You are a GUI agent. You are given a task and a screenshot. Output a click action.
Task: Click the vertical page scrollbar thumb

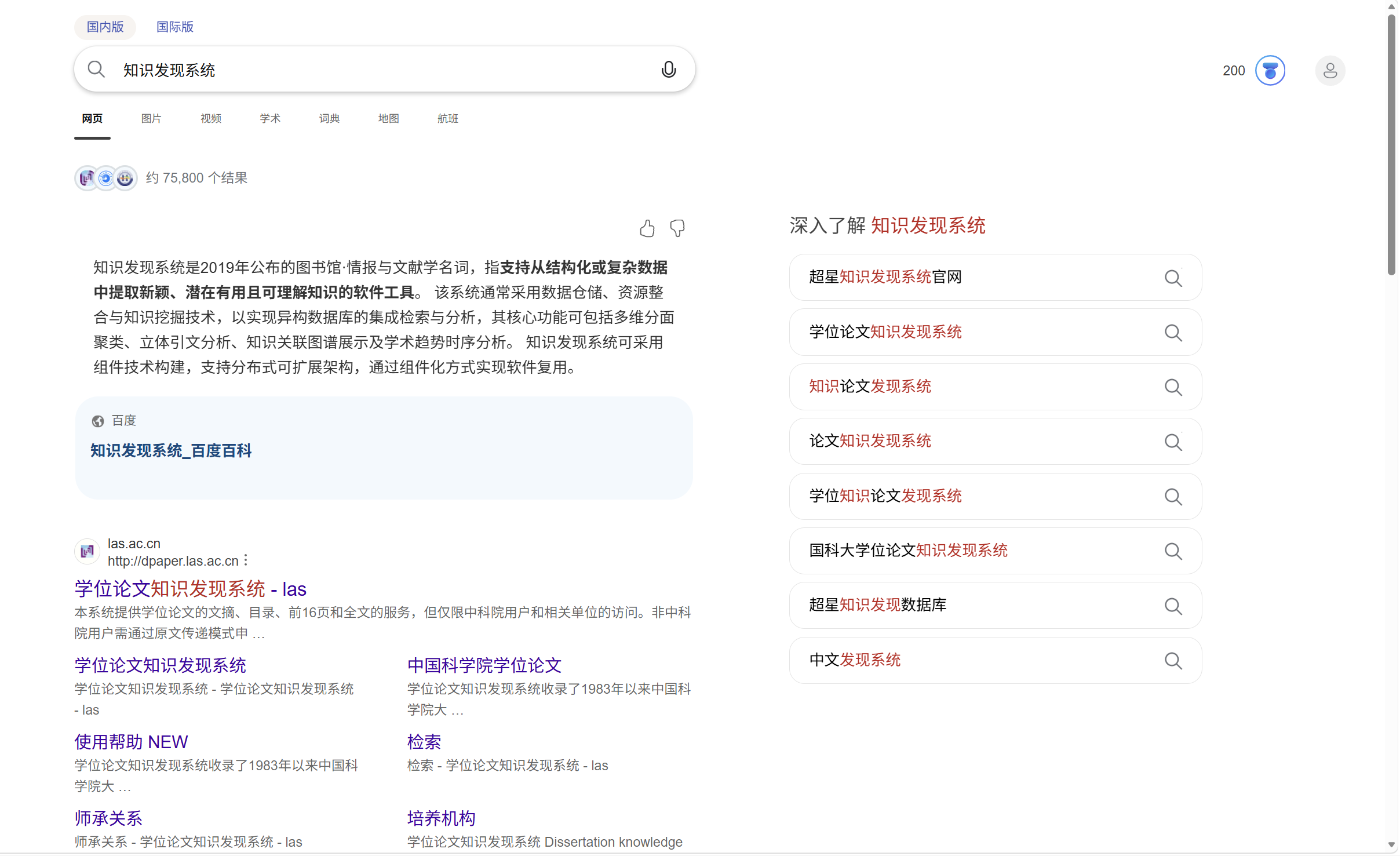[1392, 145]
